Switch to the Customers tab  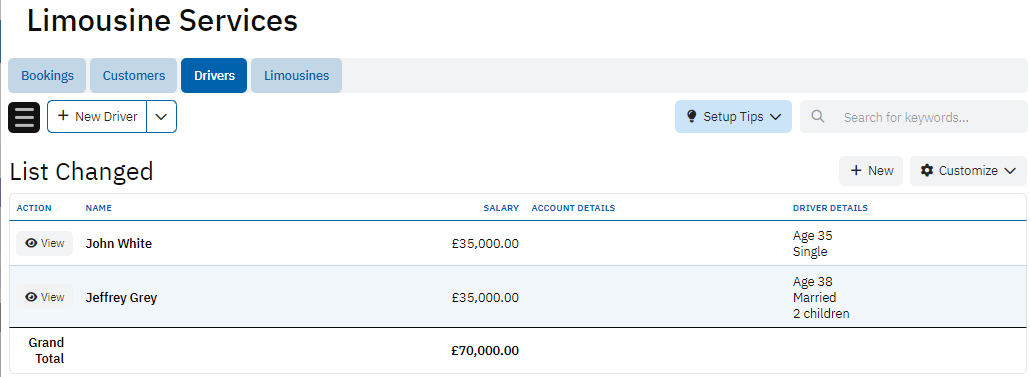[133, 76]
